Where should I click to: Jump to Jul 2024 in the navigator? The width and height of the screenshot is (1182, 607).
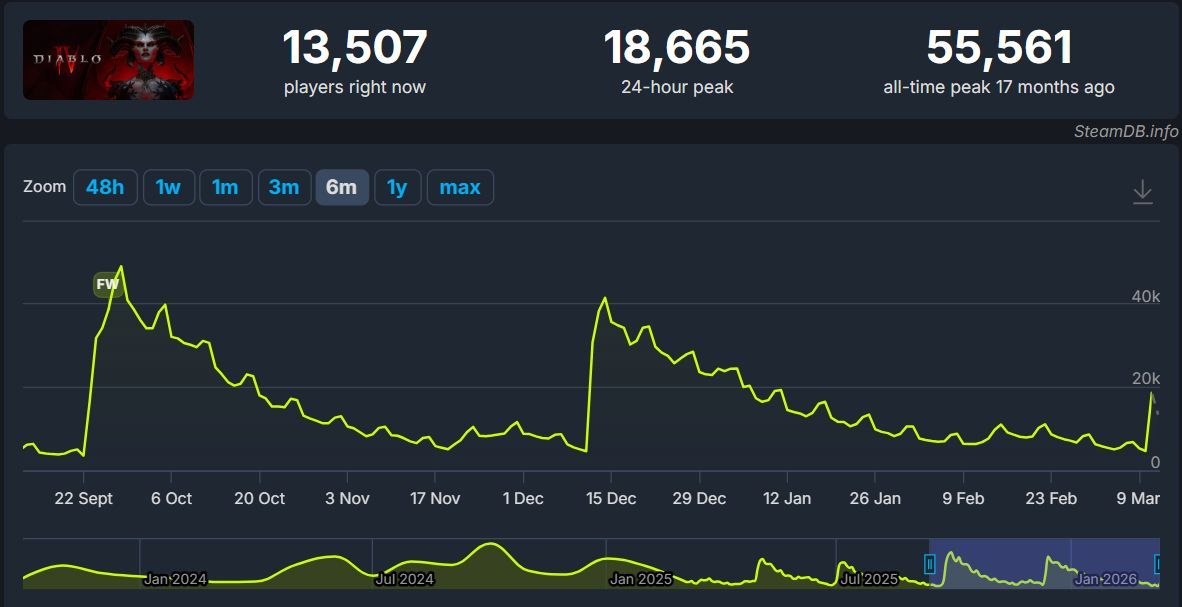pos(404,579)
